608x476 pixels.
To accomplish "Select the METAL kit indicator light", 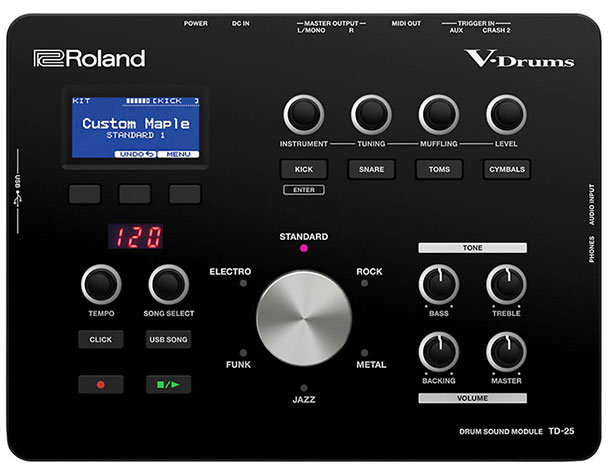I will coord(364,353).
